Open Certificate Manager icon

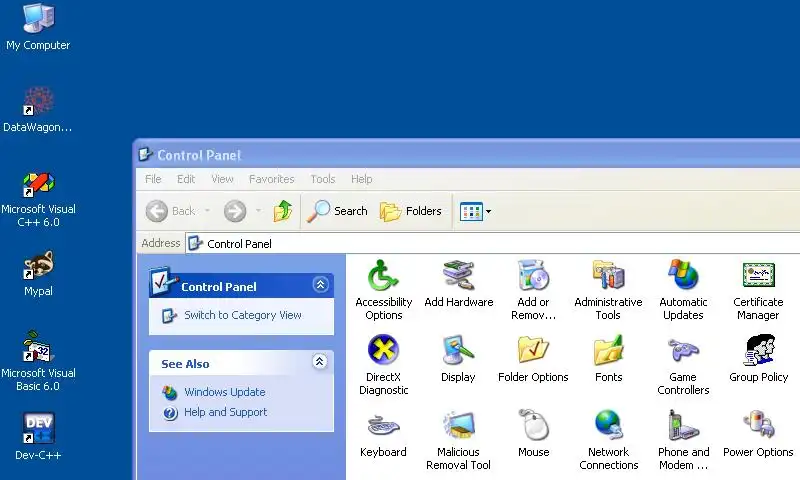click(758, 290)
